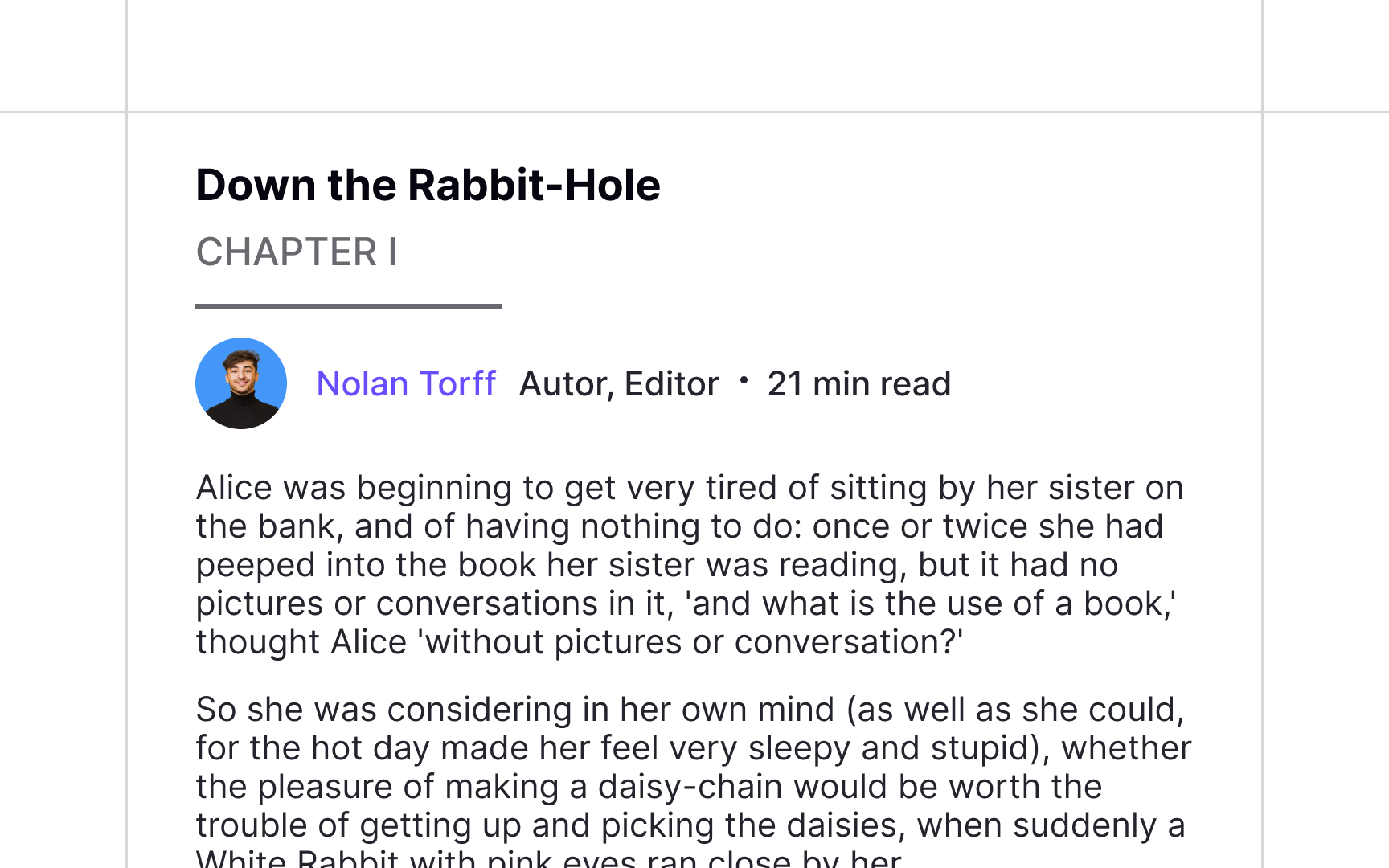Click the '21 min read' duration label
The image size is (1389, 868).
coord(859,383)
